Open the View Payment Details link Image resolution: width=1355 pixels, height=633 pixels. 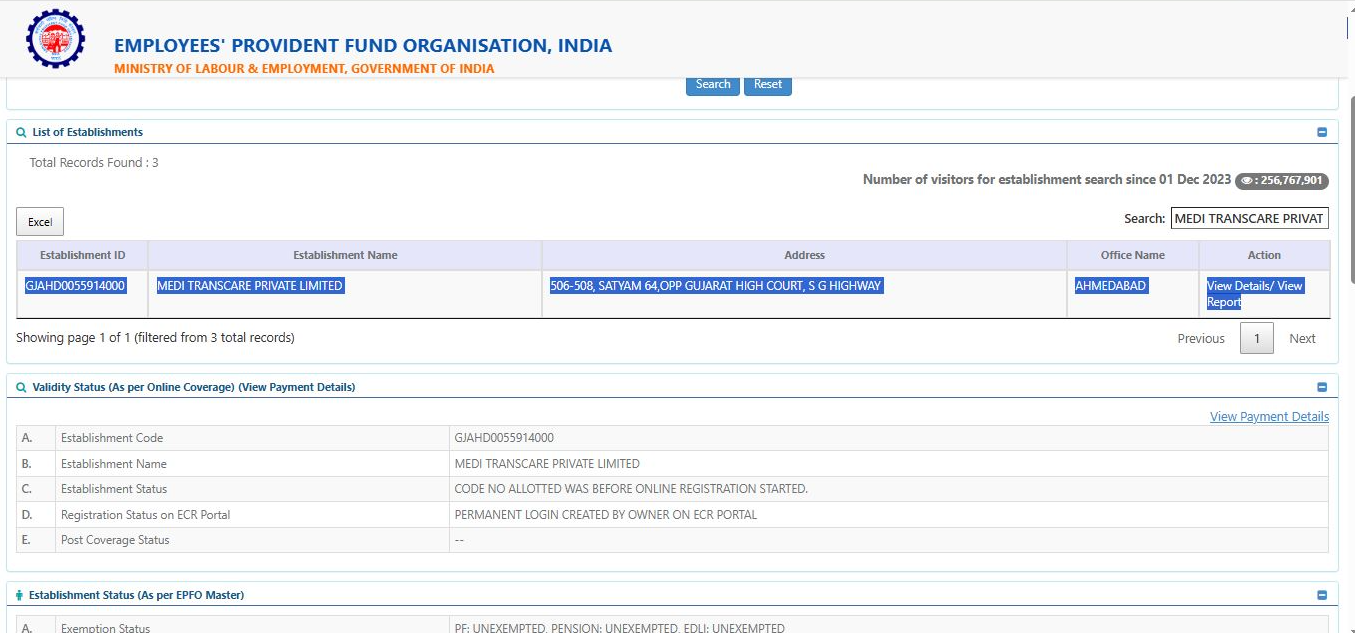[x=1269, y=417]
